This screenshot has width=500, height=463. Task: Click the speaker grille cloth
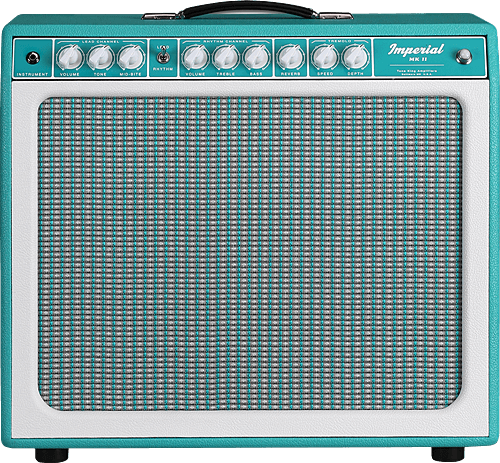[x=250, y=254]
